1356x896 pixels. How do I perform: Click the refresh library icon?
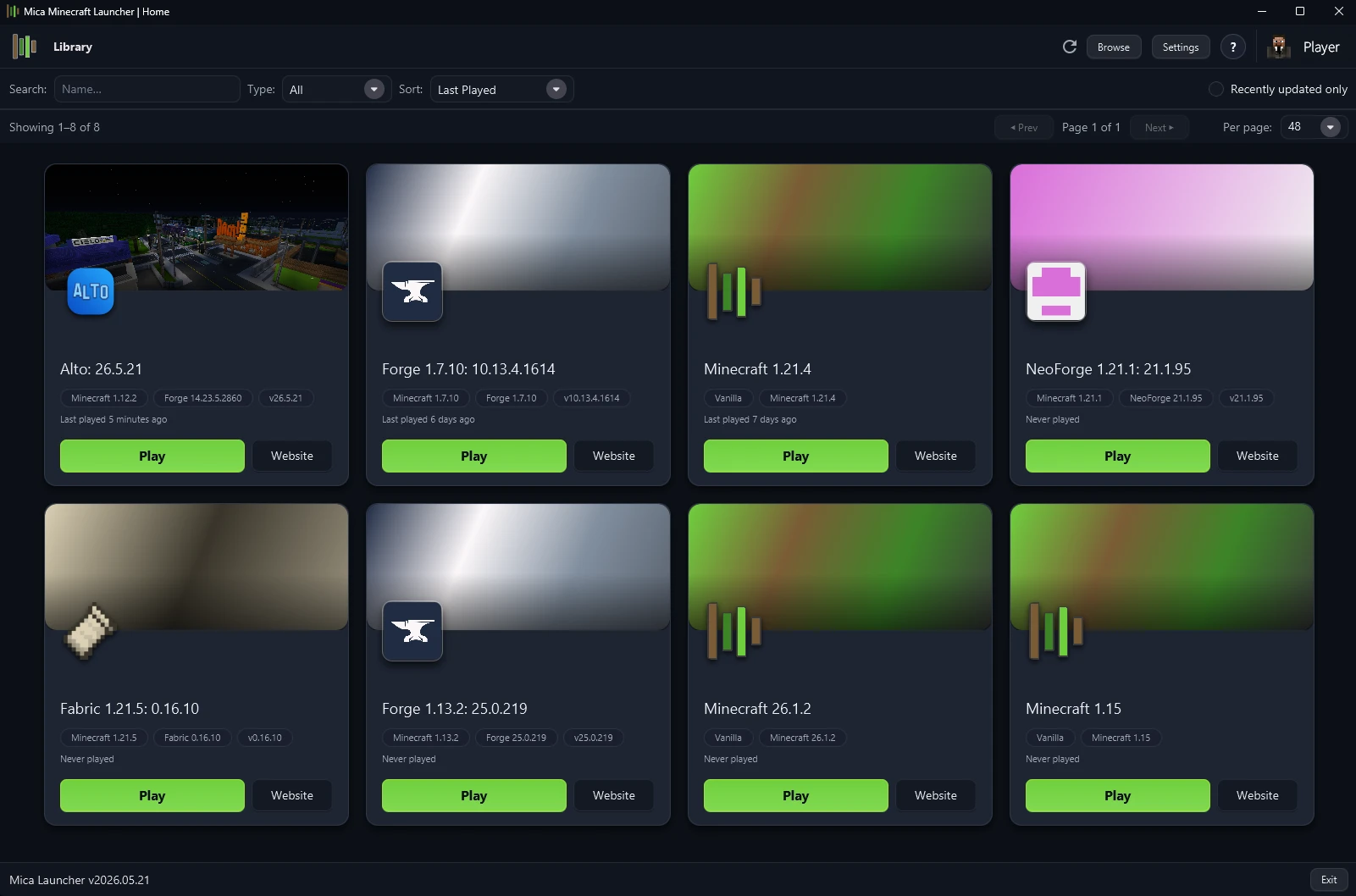(1070, 47)
